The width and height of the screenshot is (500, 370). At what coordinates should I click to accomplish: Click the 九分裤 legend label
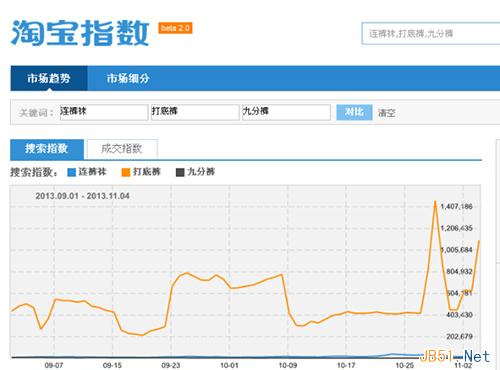tap(201, 172)
